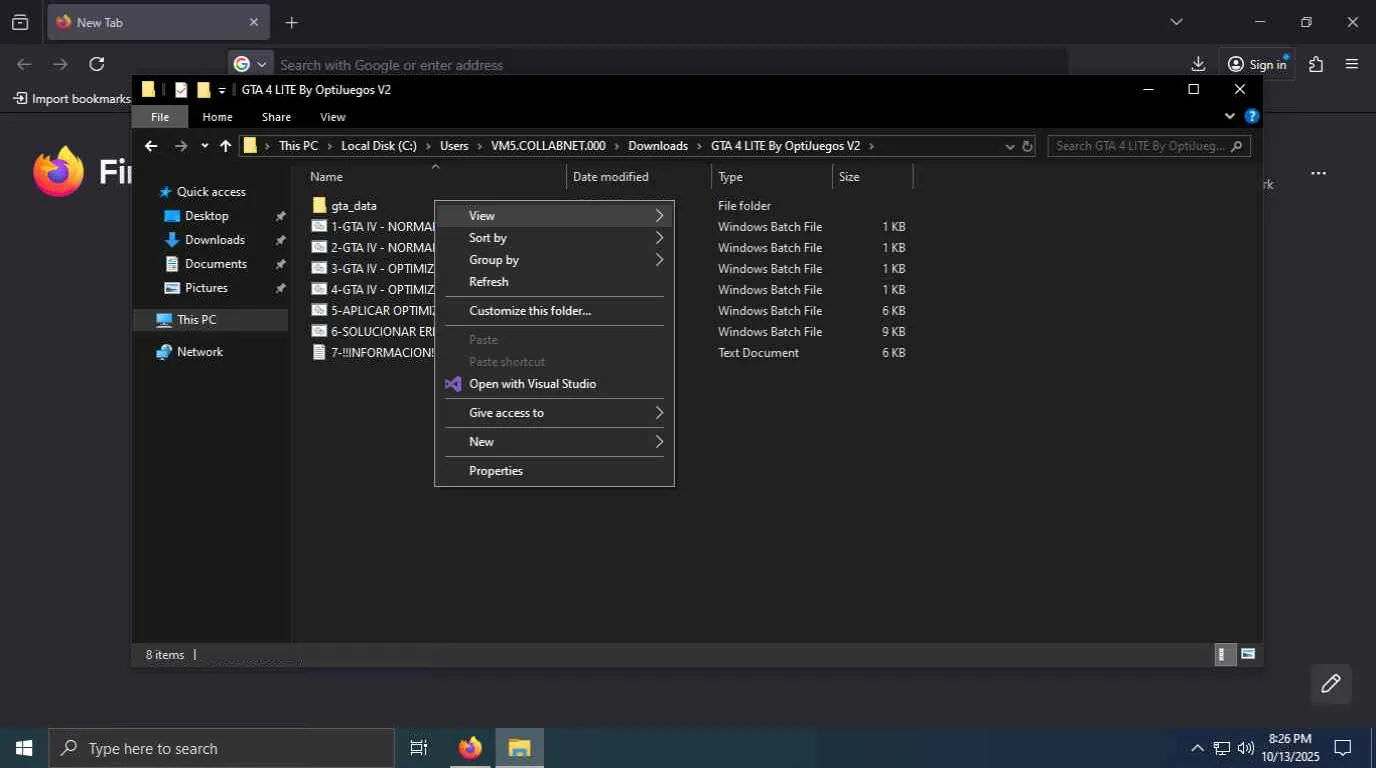Click Users in the address bar breadcrumb
Viewport: 1376px width, 768px height.
(x=454, y=146)
